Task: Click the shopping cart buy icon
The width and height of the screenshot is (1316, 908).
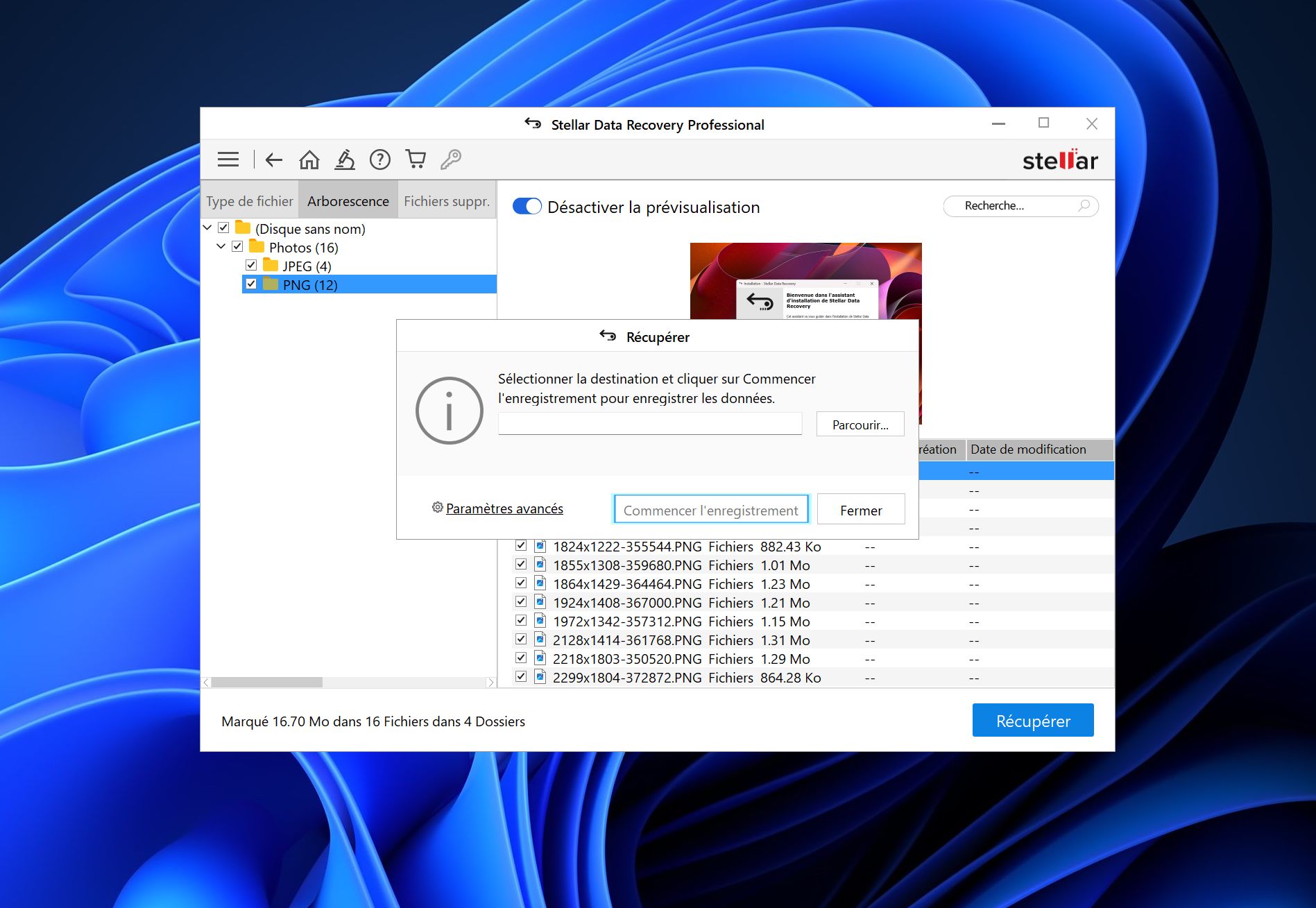Action: (416, 160)
